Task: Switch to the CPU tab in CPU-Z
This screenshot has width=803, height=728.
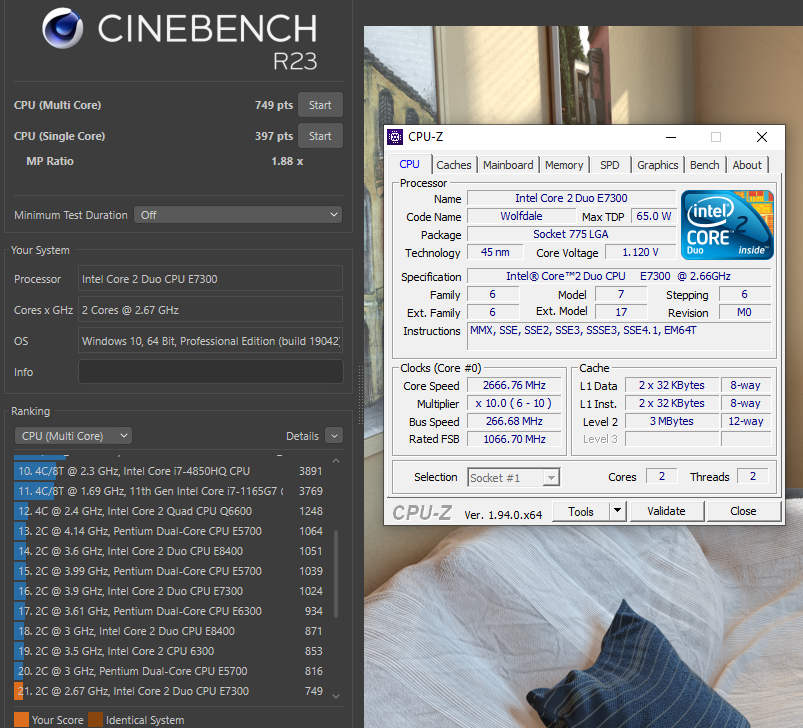Action: (x=409, y=164)
